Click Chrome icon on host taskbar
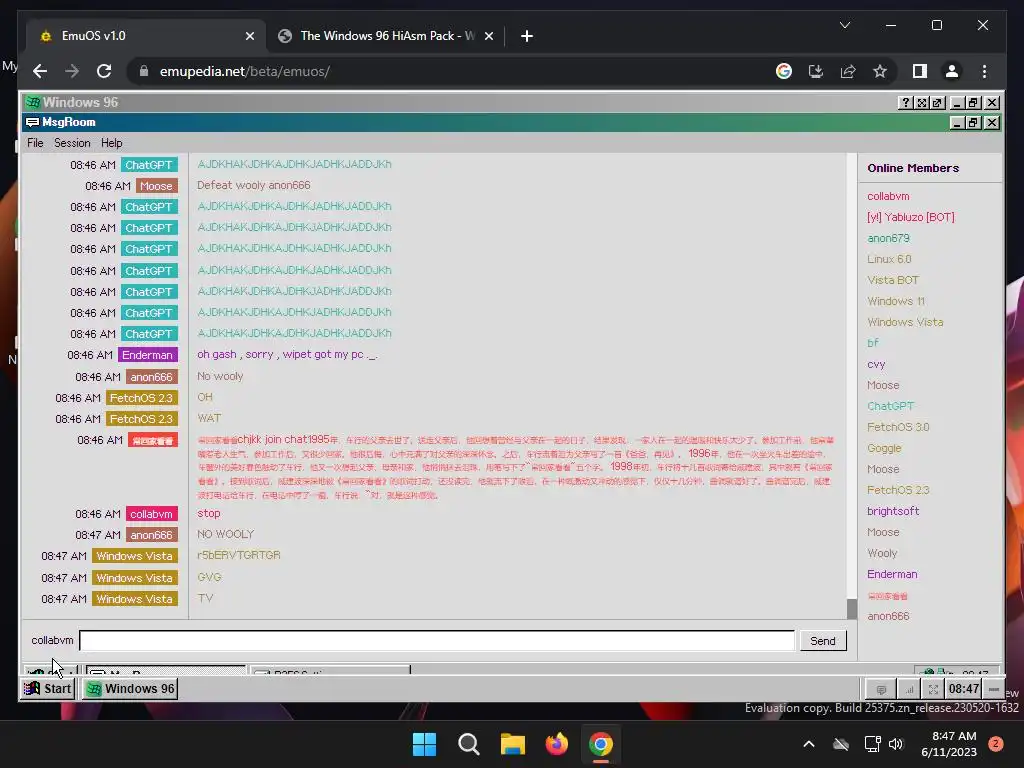Screen dimensions: 1024x768 (x=601, y=744)
